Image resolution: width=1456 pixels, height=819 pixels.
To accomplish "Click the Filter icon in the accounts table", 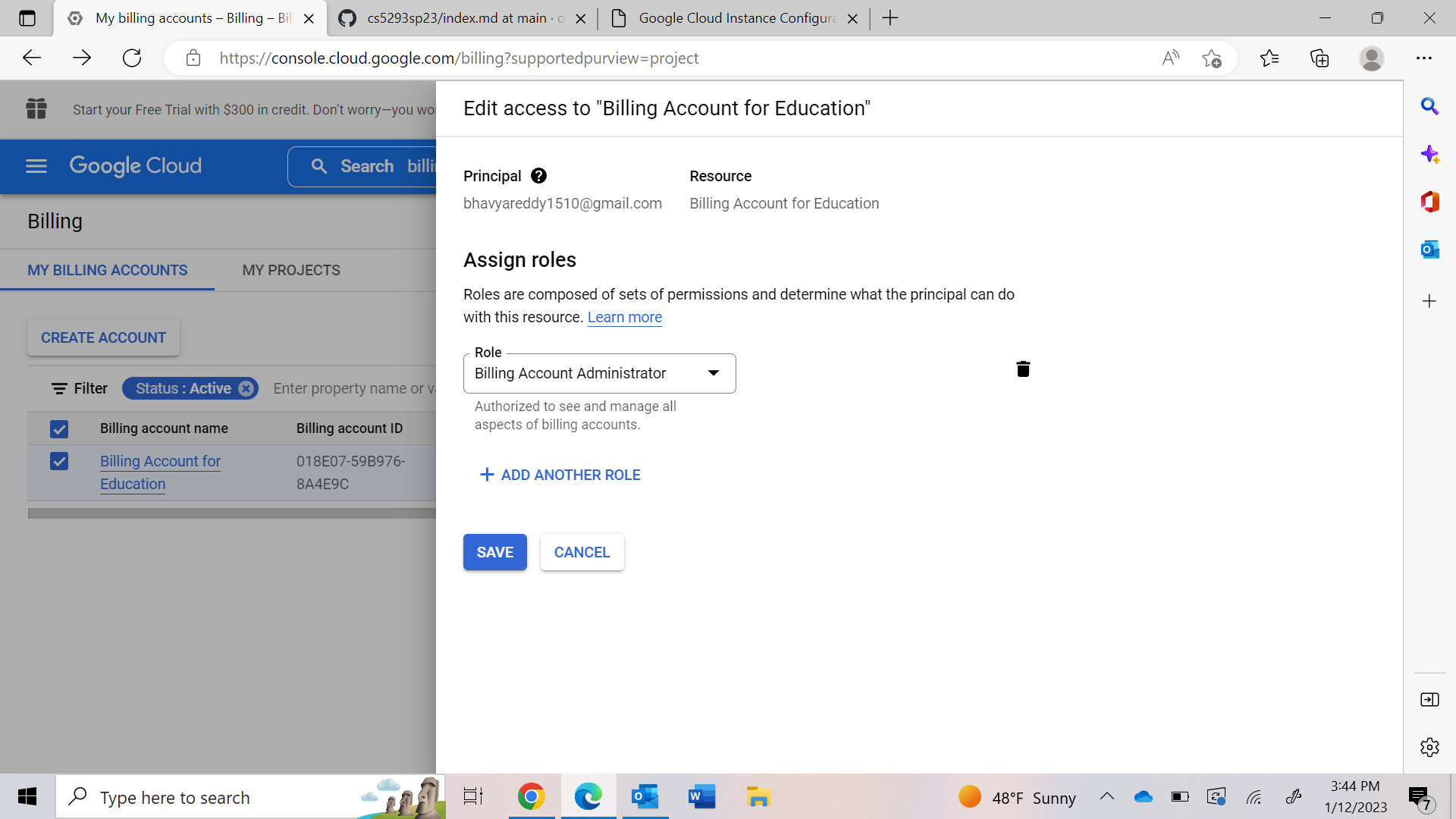I will (59, 389).
